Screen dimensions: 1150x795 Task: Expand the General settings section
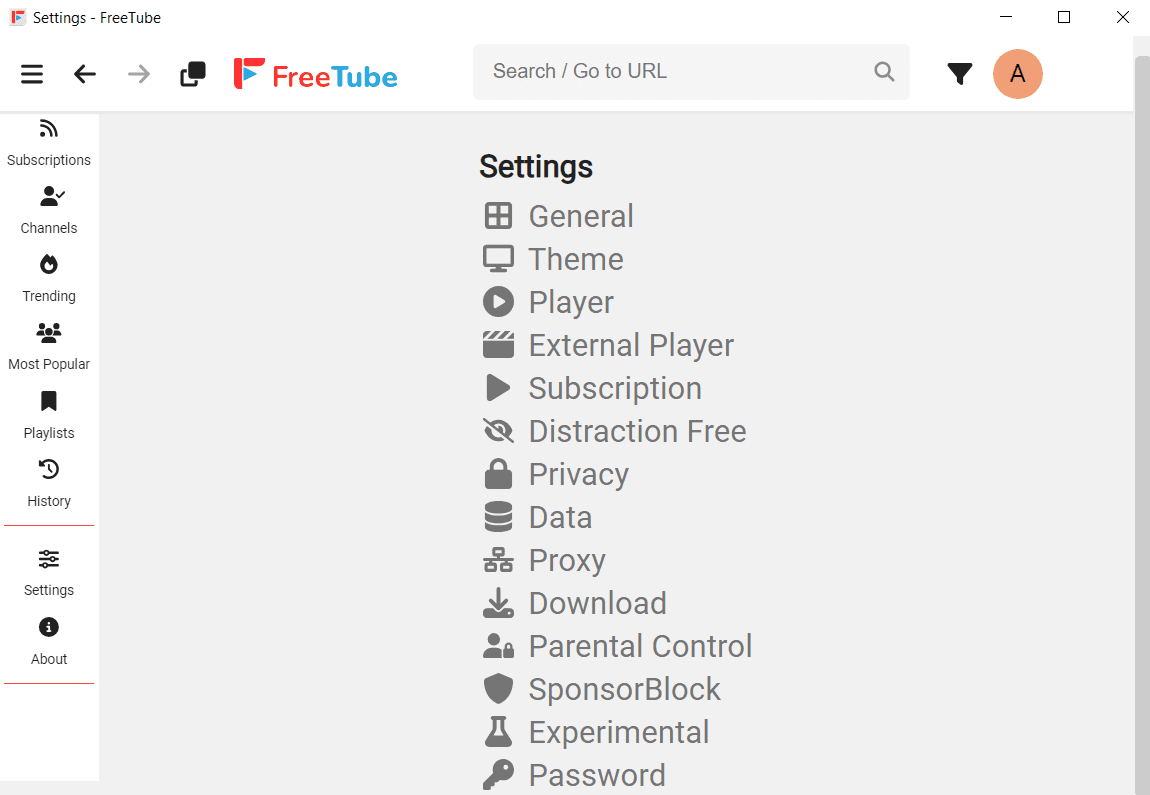point(580,216)
